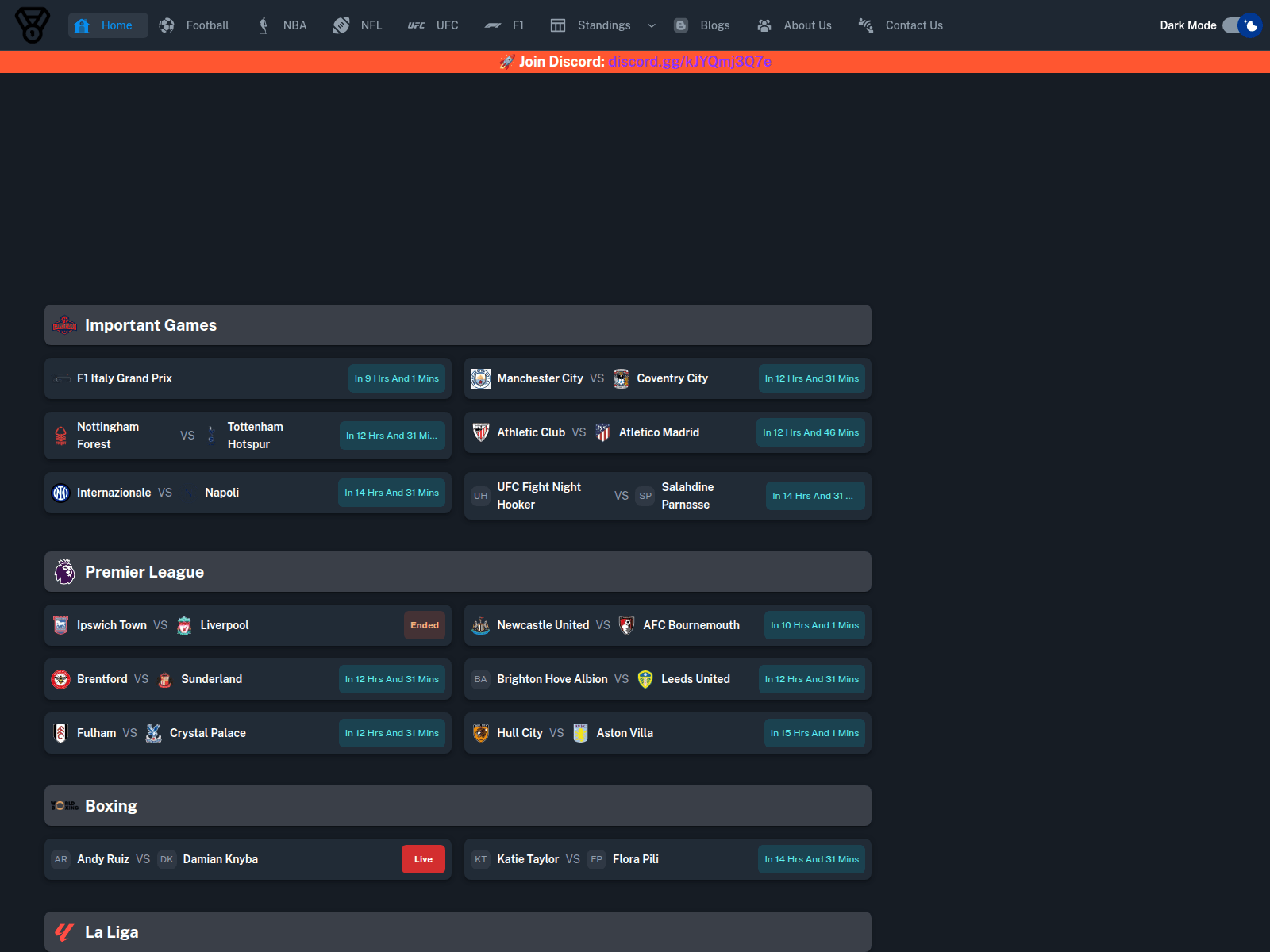Click the 'In 15 Hrs And 1 Mins' badge
The image size is (1270, 952).
pyautogui.click(x=814, y=733)
